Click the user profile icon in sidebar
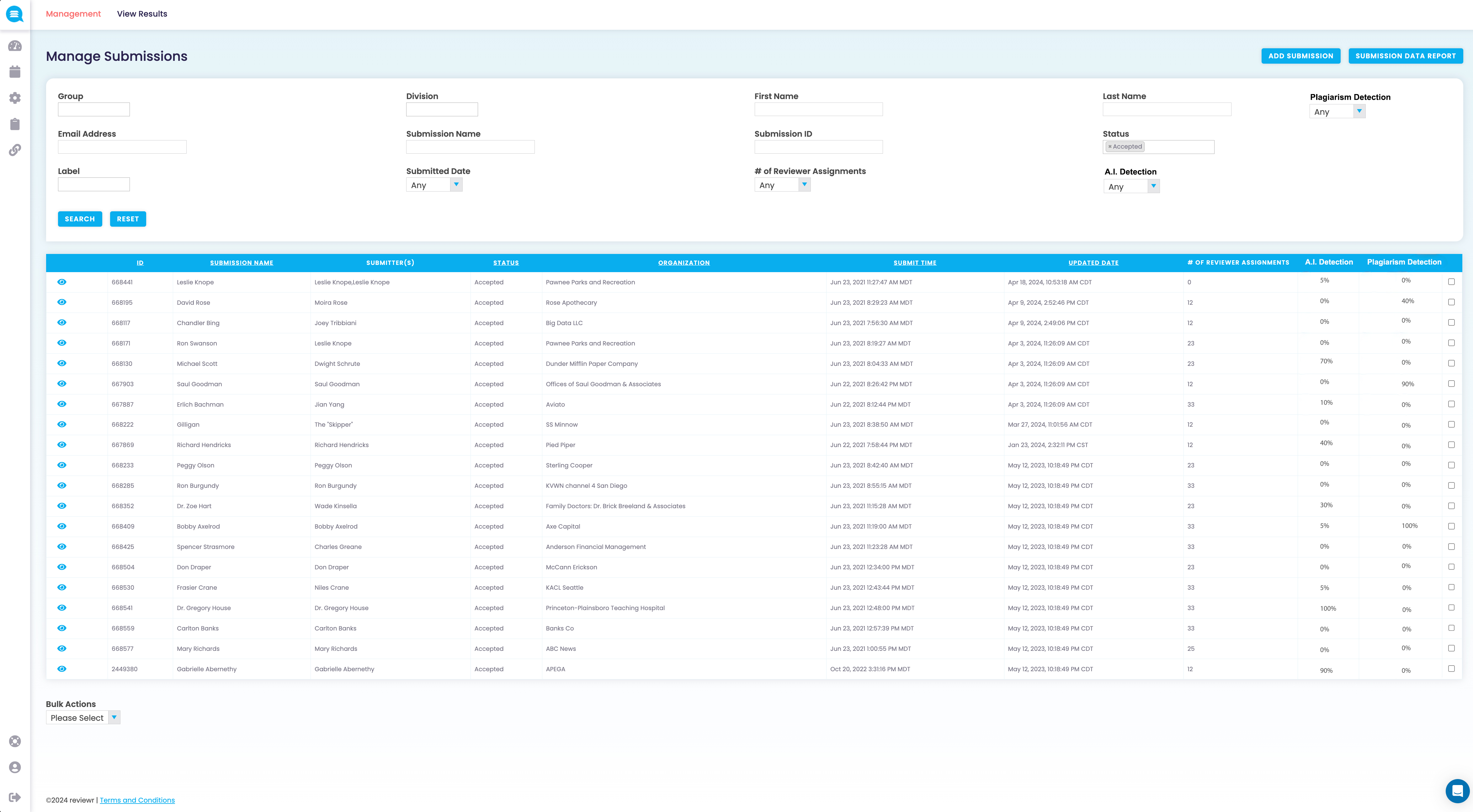Screen dimensions: 1473x812 click(x=15, y=767)
